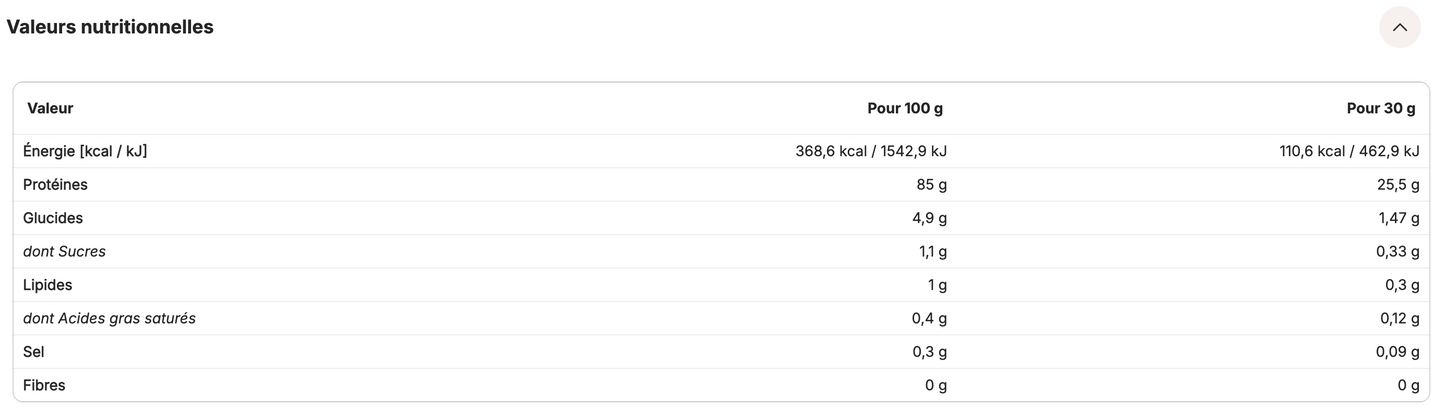Collapse the Valeurs nutritionnelles section chevron
The height and width of the screenshot is (418, 1445).
pyautogui.click(x=1399, y=27)
